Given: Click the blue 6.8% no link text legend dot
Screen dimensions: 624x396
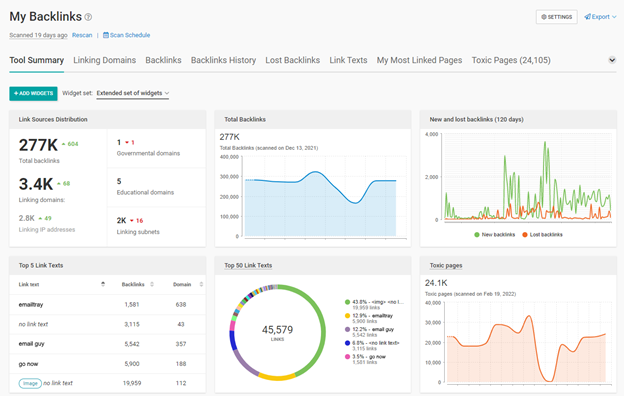Looking at the screenshot, I should [x=347, y=343].
